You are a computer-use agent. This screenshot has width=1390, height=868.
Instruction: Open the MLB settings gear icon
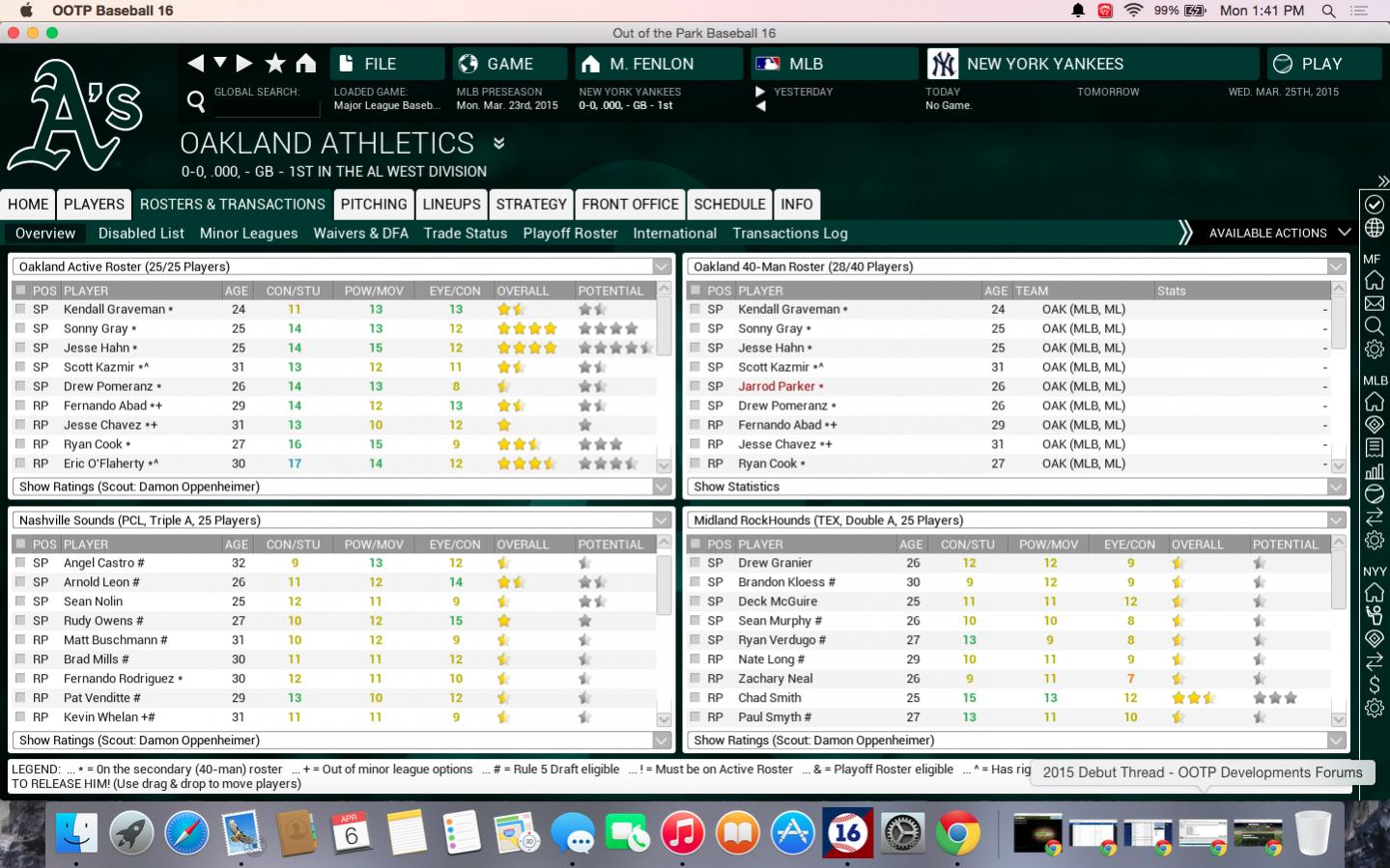[x=1374, y=541]
